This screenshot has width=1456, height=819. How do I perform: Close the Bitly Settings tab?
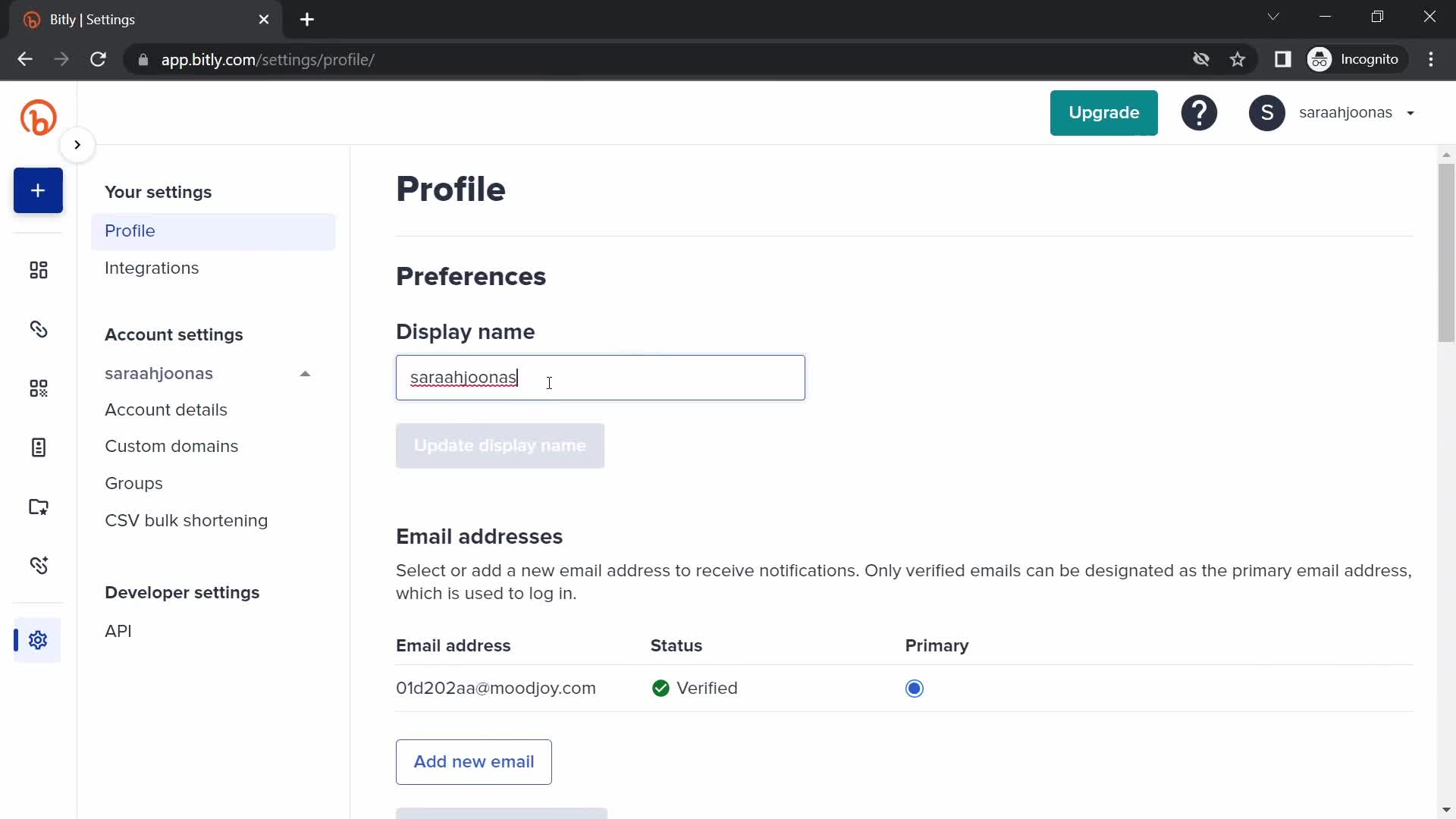[264, 20]
